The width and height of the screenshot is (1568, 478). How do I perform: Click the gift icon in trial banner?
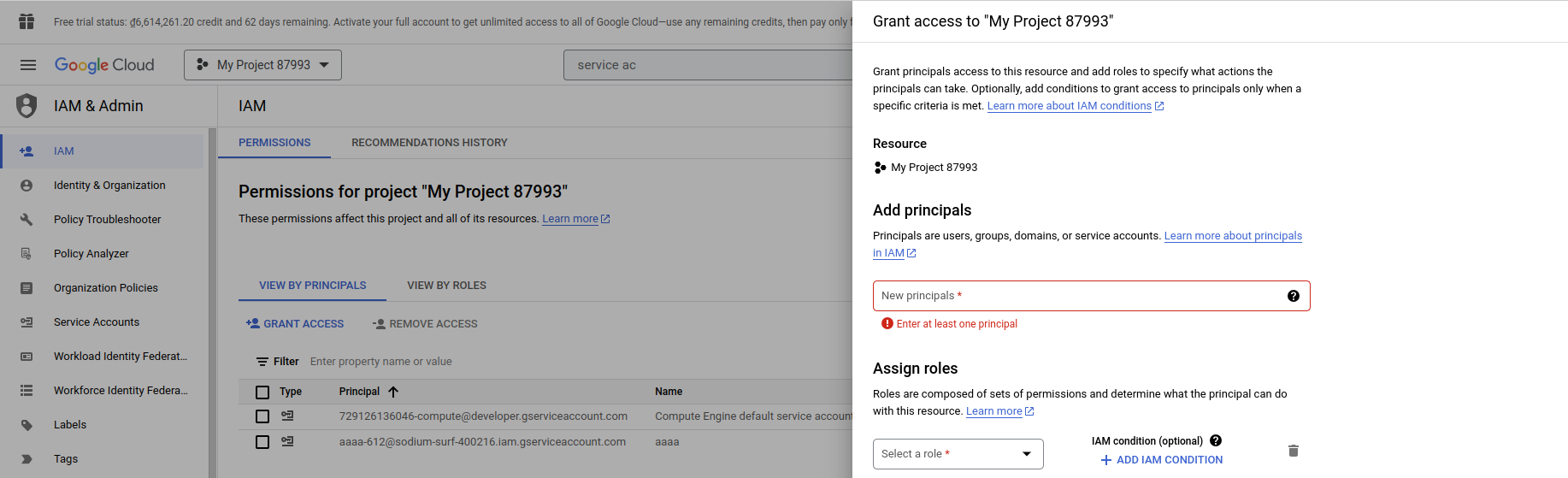[27, 21]
